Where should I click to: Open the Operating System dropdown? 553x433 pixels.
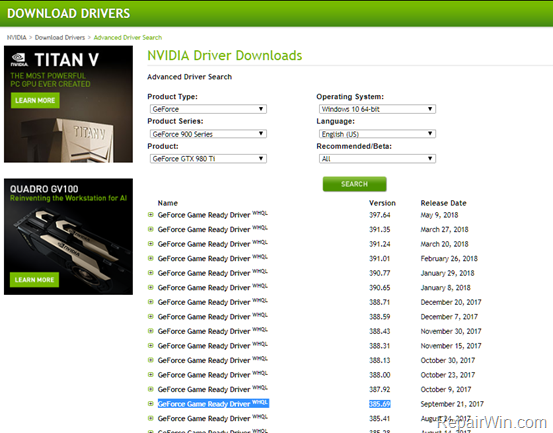(x=377, y=109)
